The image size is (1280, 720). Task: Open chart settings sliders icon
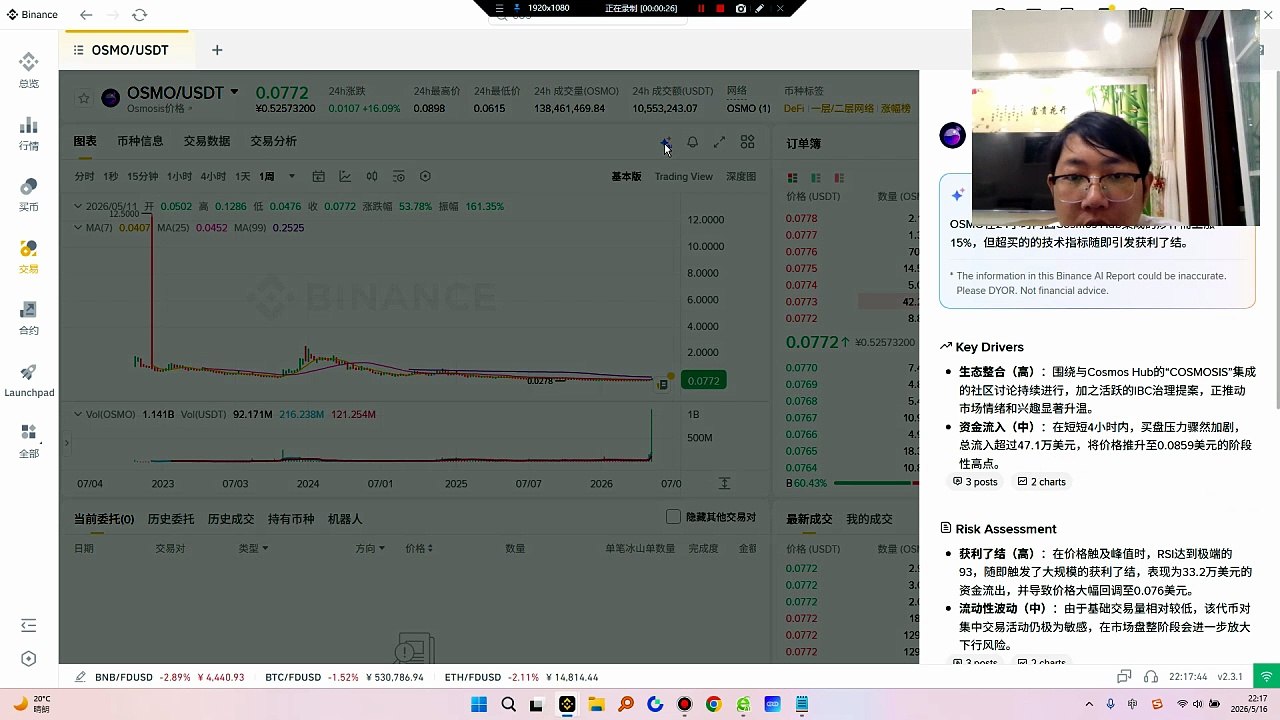tap(398, 177)
